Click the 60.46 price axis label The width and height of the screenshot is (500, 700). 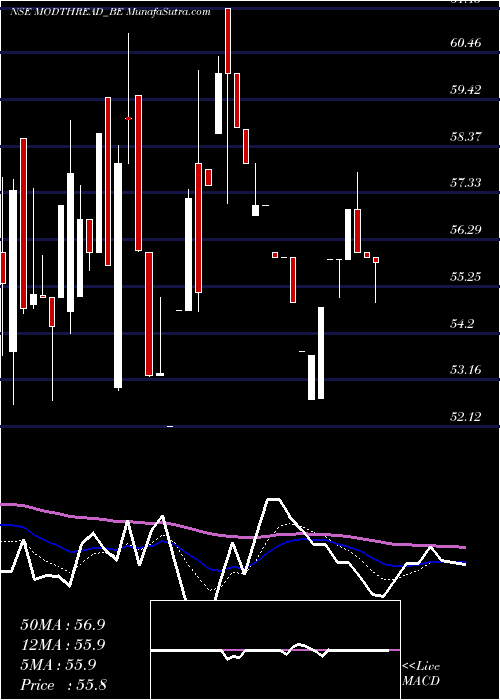click(x=466, y=43)
